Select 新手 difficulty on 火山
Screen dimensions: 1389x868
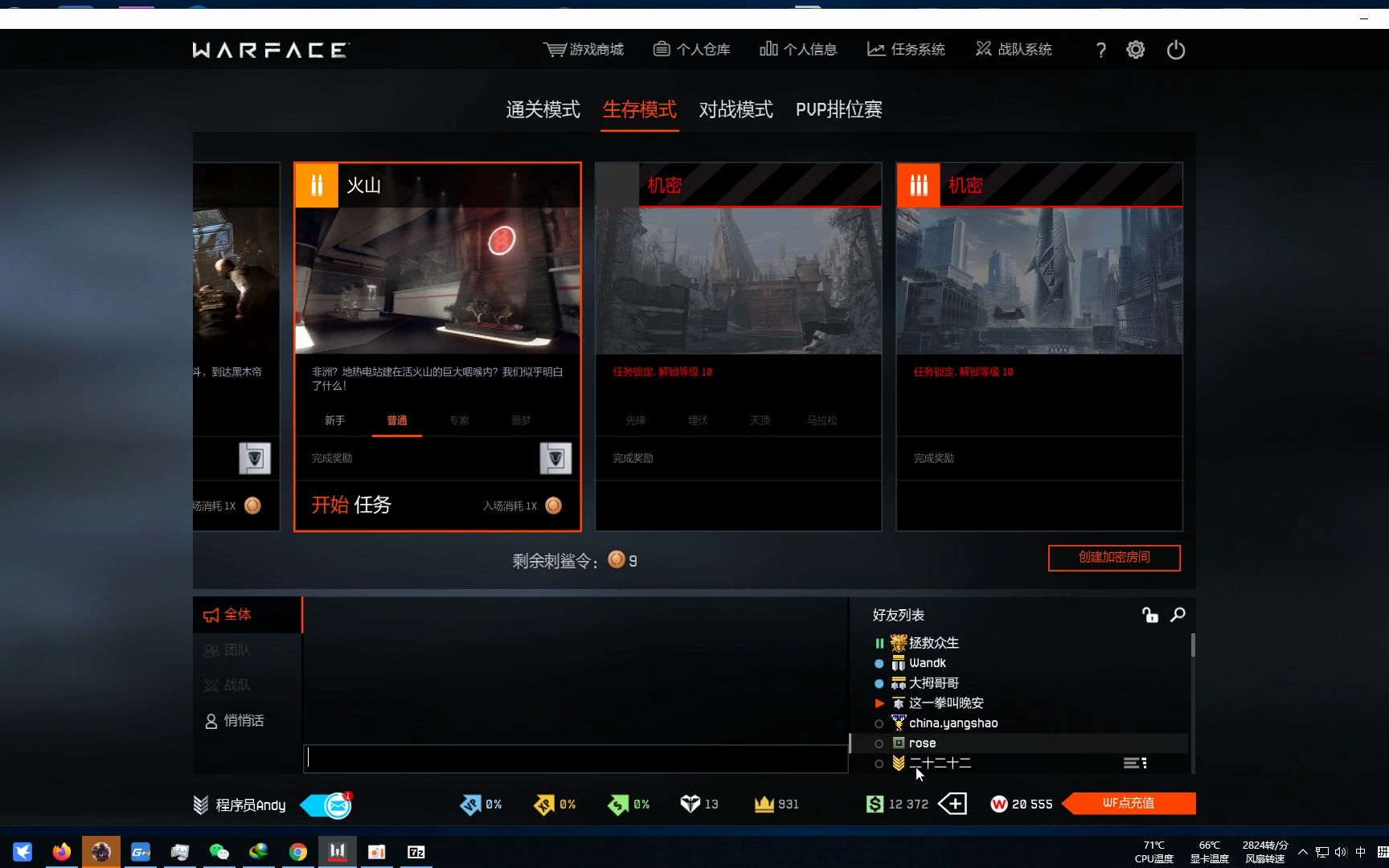(x=334, y=420)
